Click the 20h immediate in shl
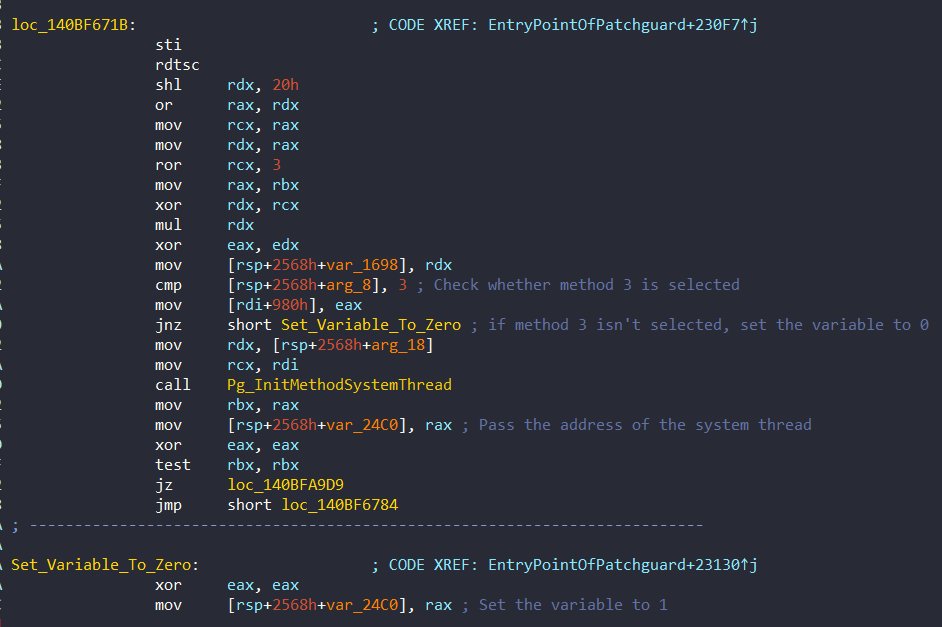The height and width of the screenshot is (627, 942). click(x=285, y=85)
